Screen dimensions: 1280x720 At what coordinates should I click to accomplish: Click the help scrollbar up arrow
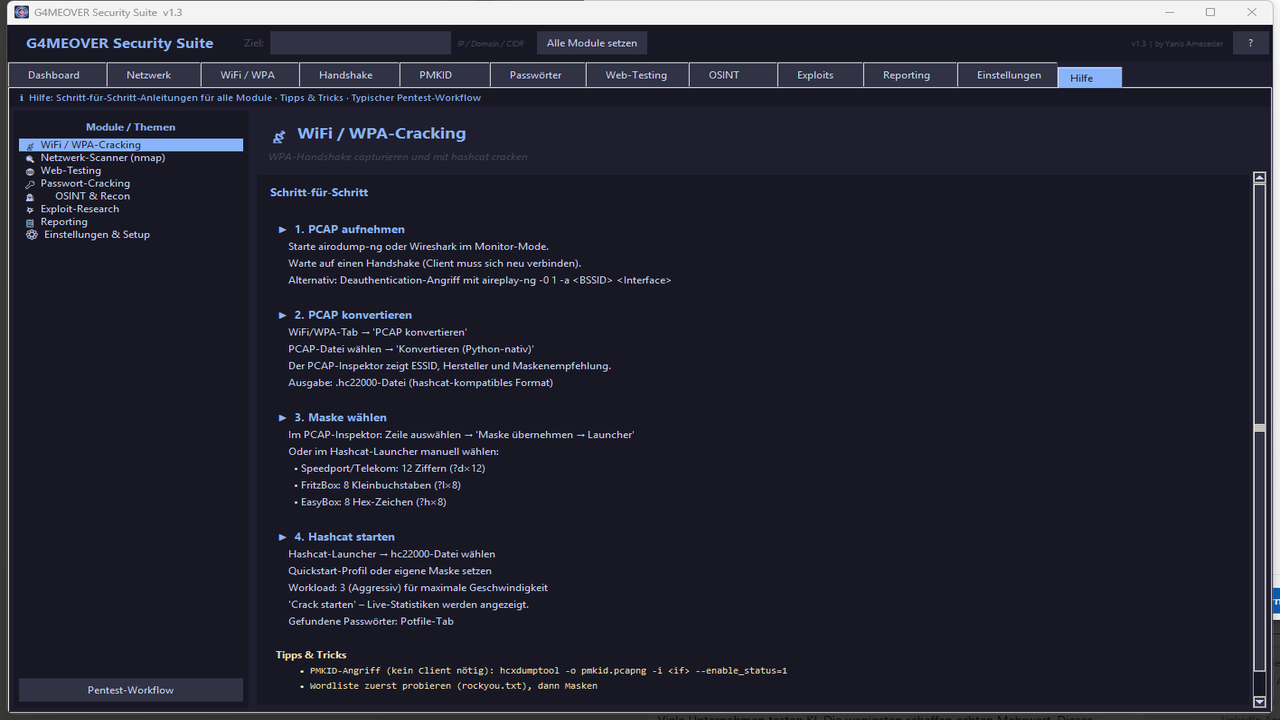(x=1259, y=178)
